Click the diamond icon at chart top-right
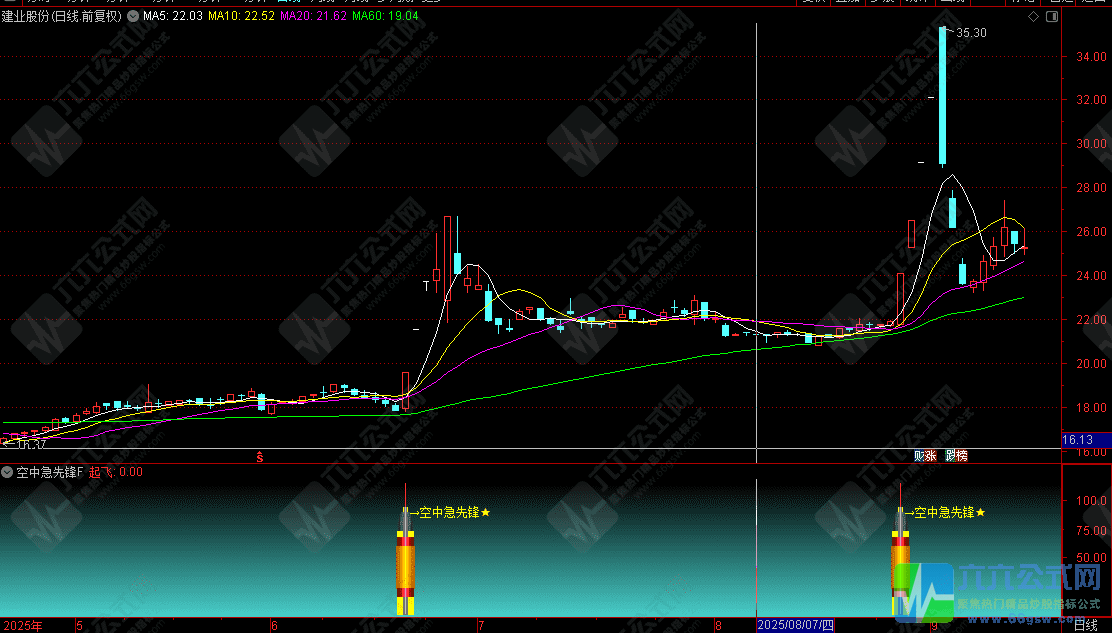The width and height of the screenshot is (1112, 633). (x=1033, y=17)
